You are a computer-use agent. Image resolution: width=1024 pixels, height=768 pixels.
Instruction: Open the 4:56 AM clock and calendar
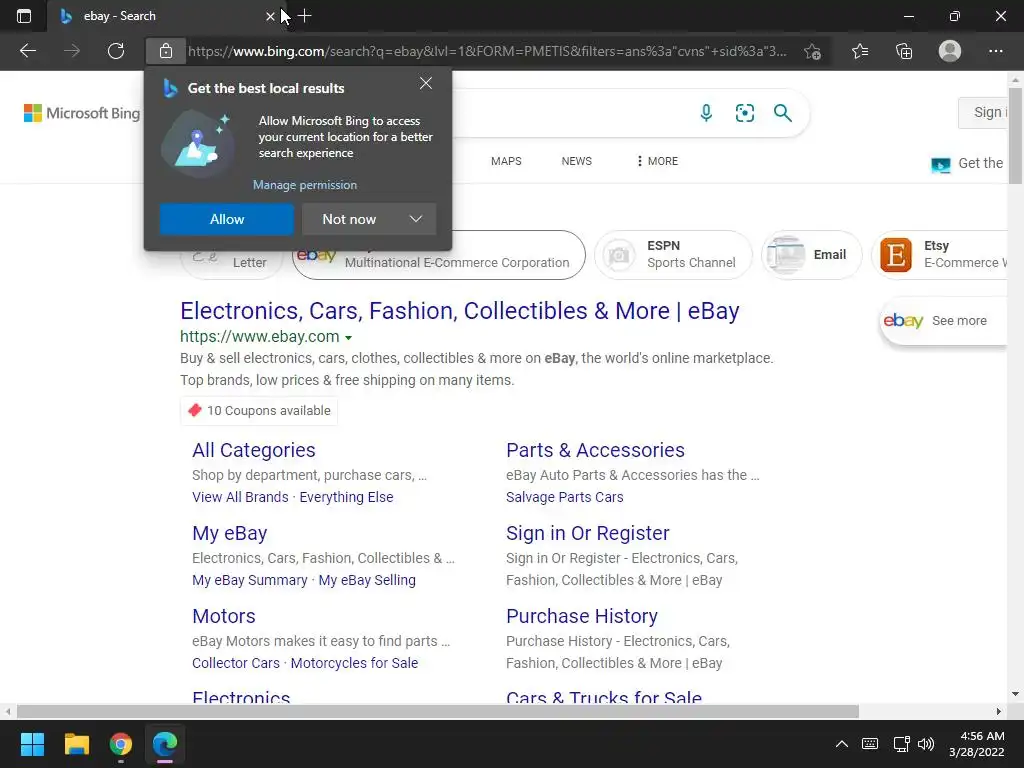[976, 744]
